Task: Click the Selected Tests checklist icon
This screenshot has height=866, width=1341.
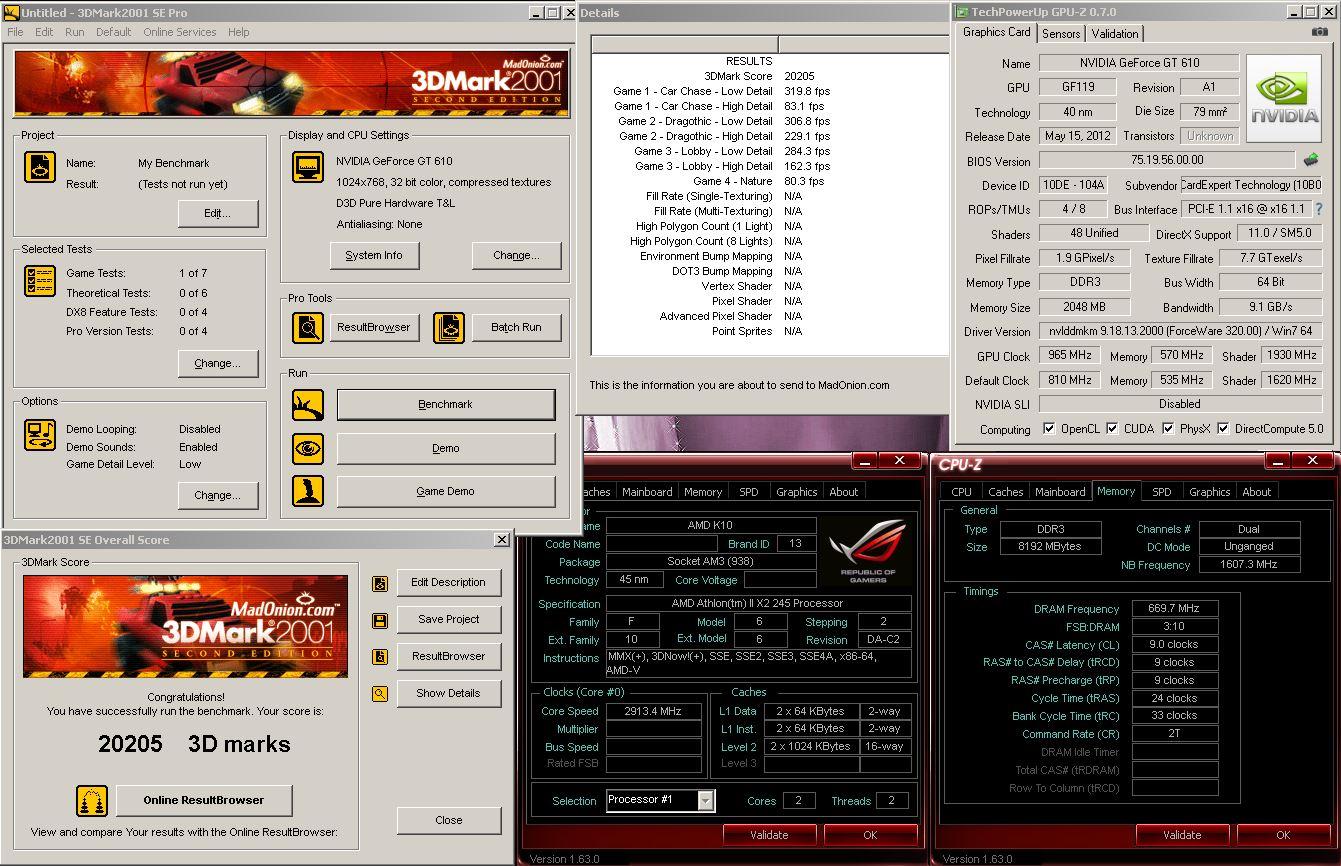Action: point(40,281)
